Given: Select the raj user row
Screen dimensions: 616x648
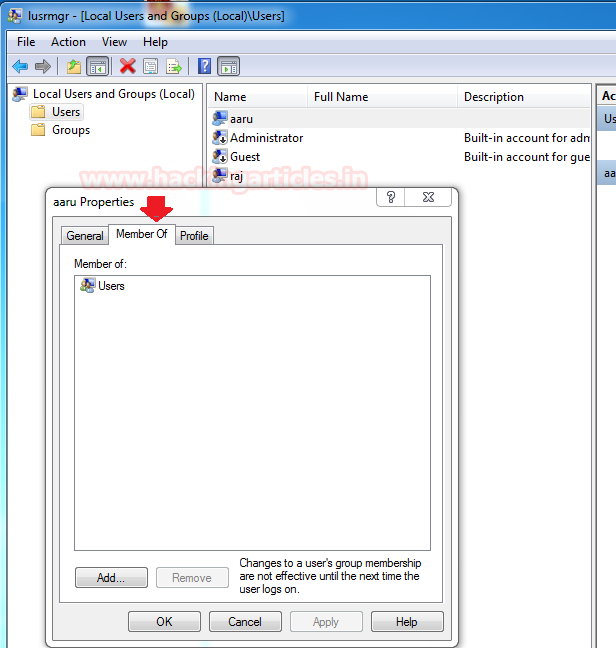Looking at the screenshot, I should click(400, 175).
